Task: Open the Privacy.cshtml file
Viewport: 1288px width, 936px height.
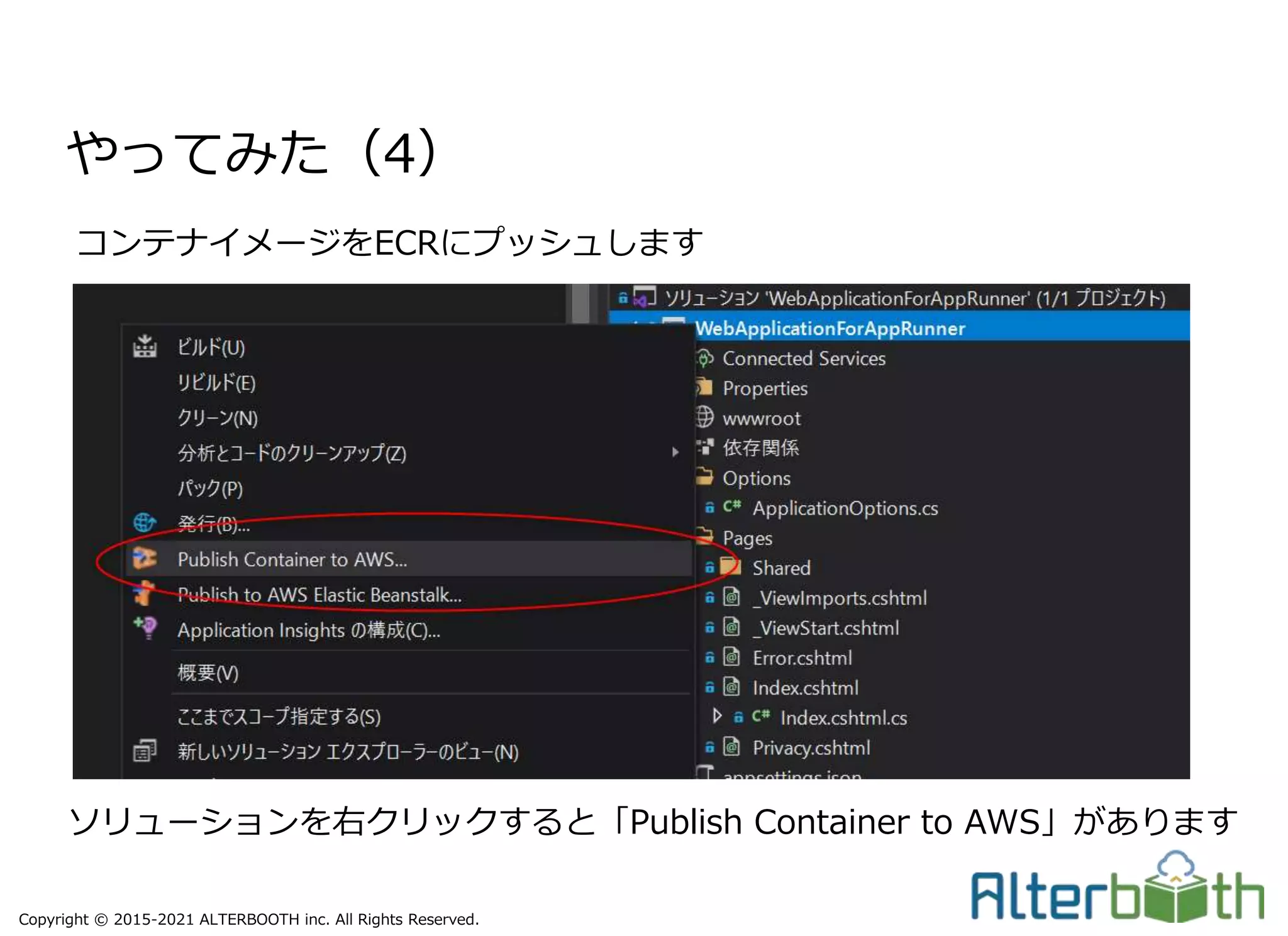Action: [x=811, y=747]
